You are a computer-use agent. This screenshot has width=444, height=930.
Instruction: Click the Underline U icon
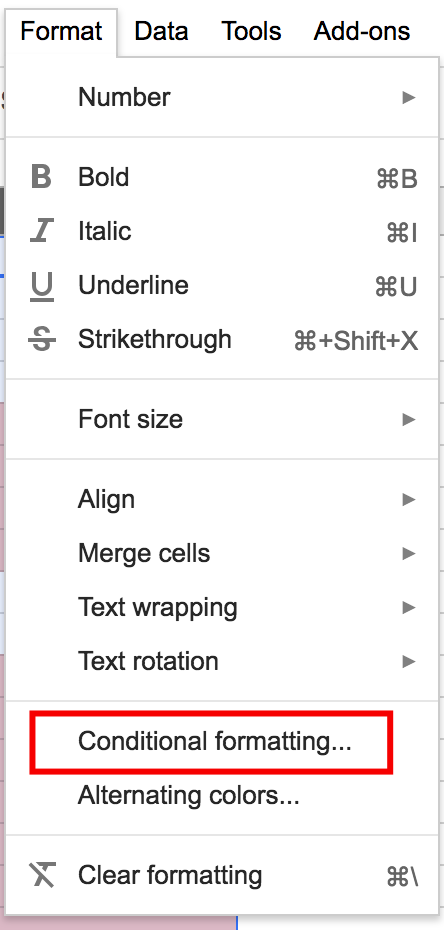(41, 286)
